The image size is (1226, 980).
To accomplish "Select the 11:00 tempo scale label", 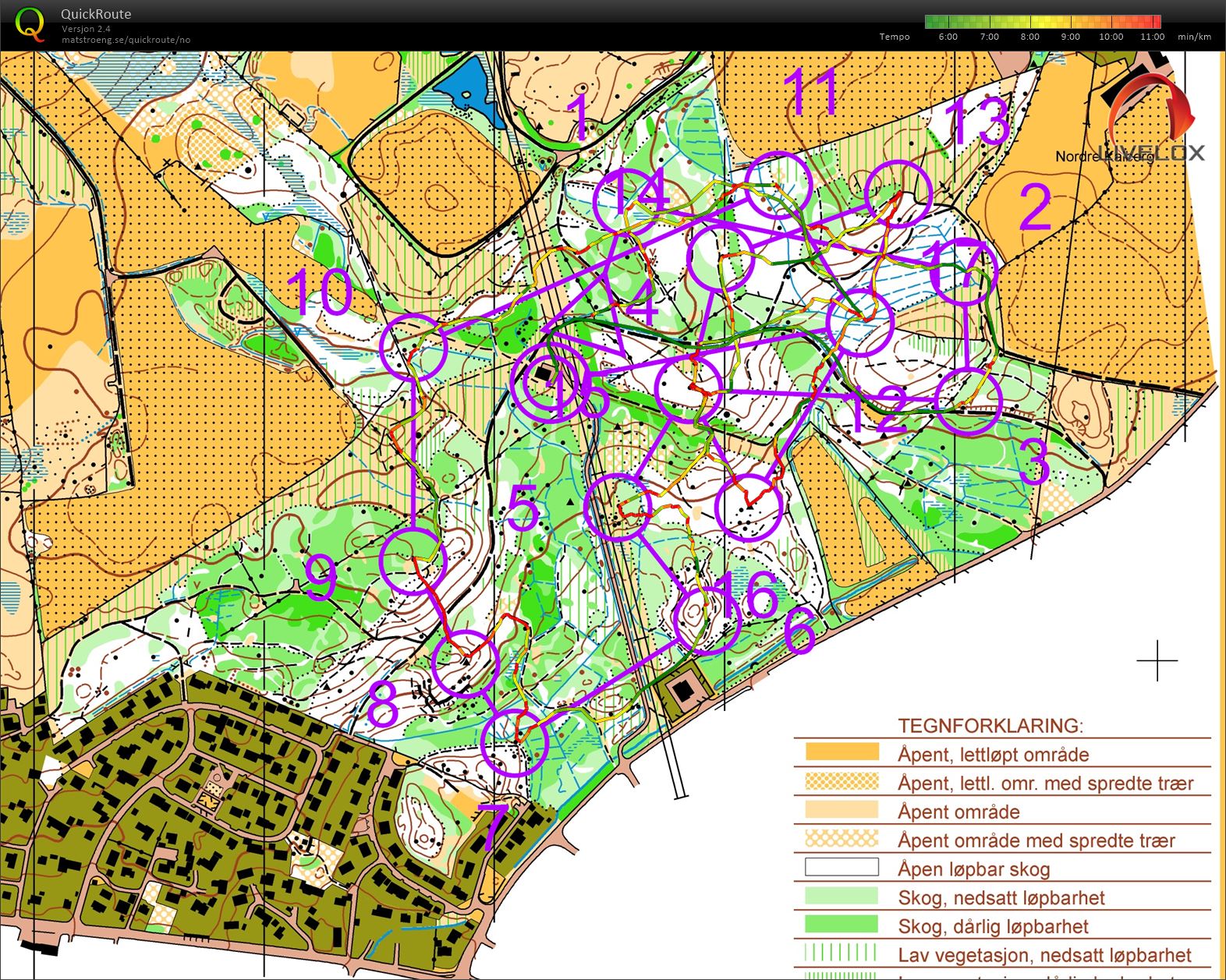I will click(x=1152, y=37).
